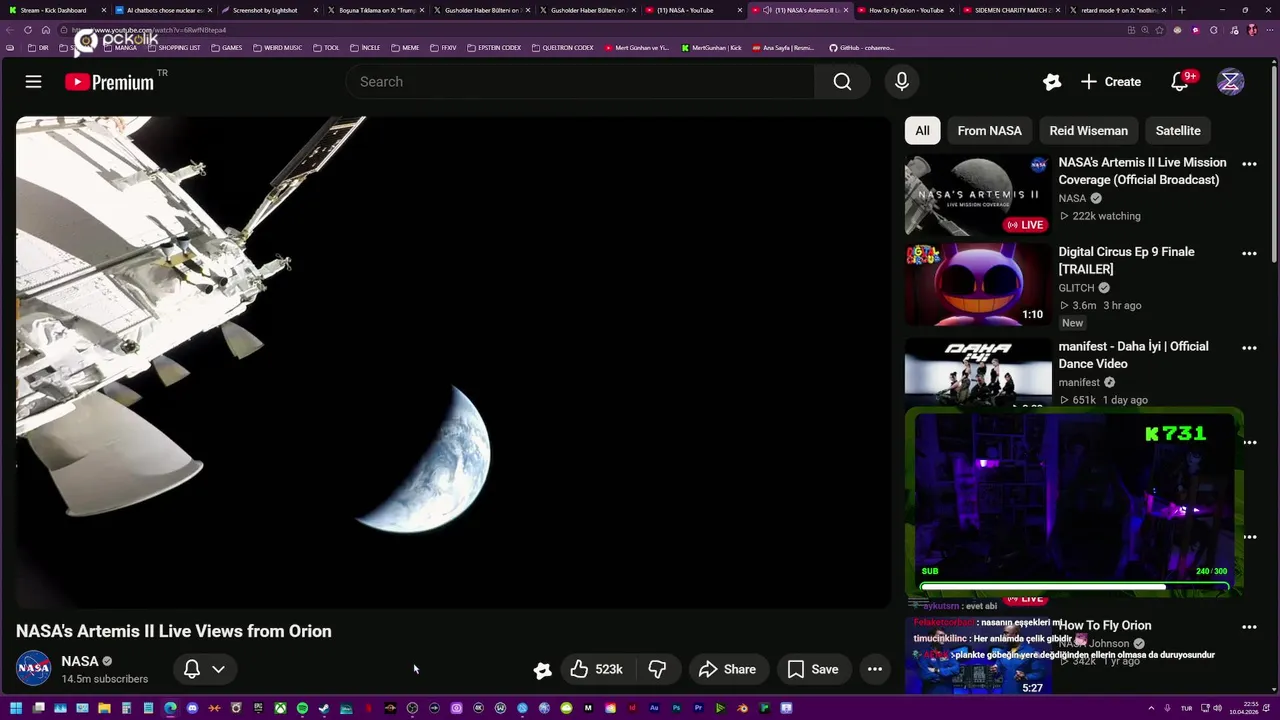Image resolution: width=1280 pixels, height=720 pixels.
Task: Open How To Fly Orion video title
Action: point(1105,626)
